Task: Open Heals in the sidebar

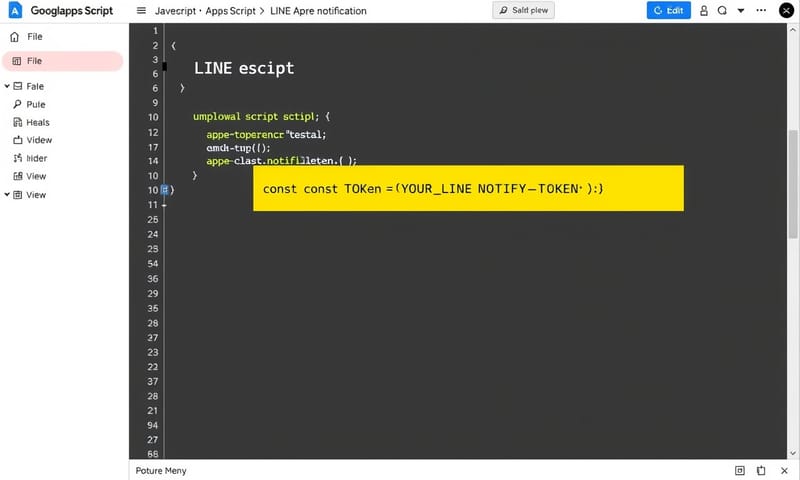Action: [38, 122]
